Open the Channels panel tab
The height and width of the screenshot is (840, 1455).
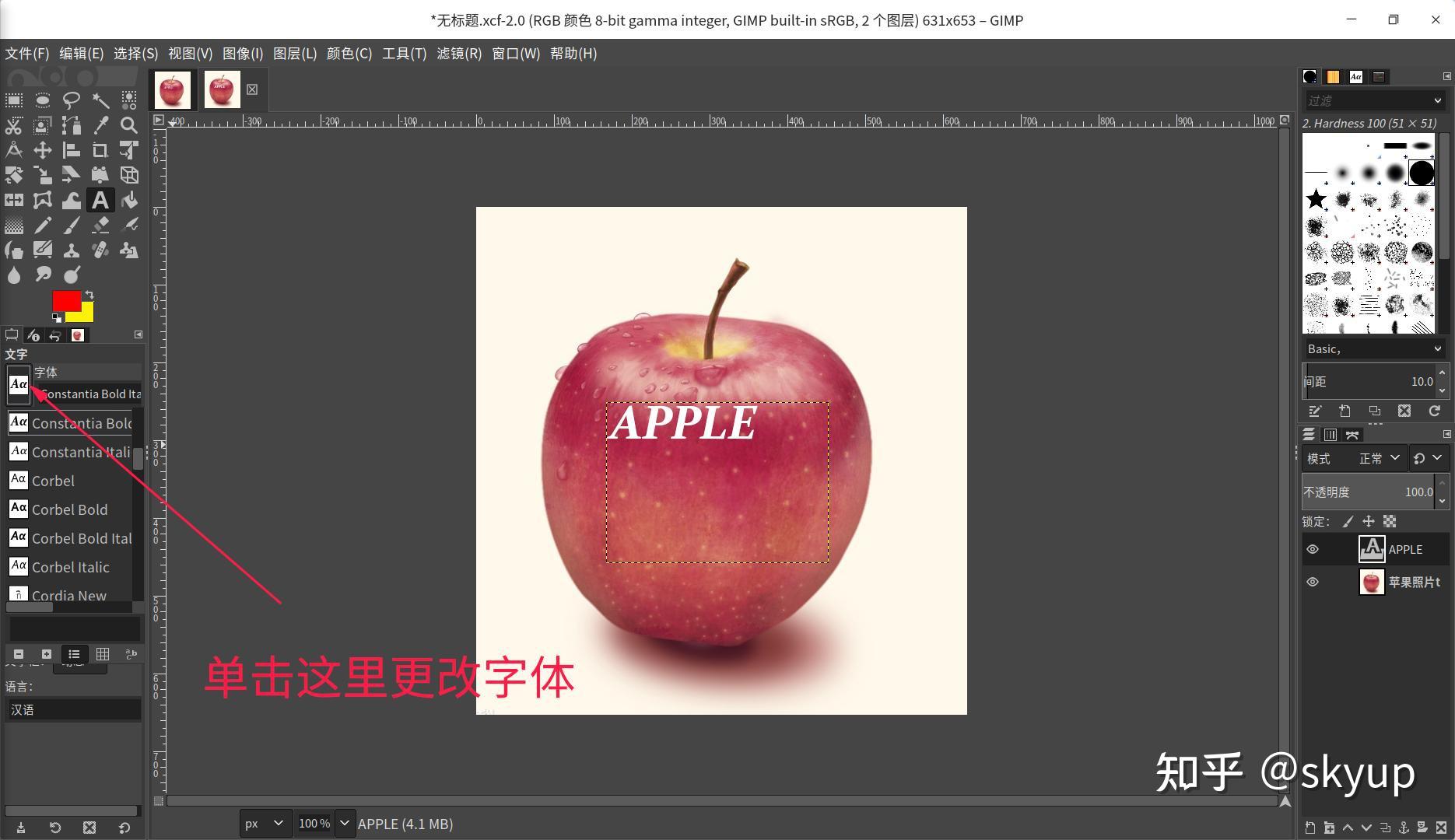(1331, 435)
